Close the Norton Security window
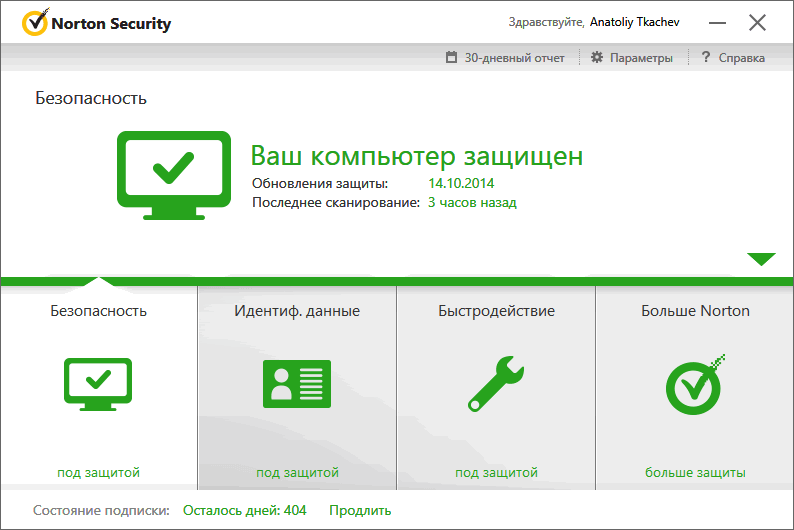Viewport: 794px width, 530px height. click(x=758, y=22)
